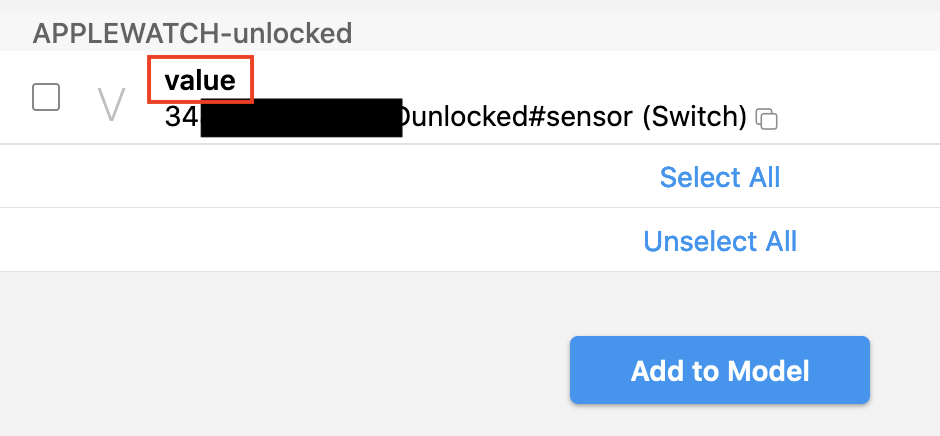The width and height of the screenshot is (940, 436).
Task: Click the Select All link
Action: [719, 177]
